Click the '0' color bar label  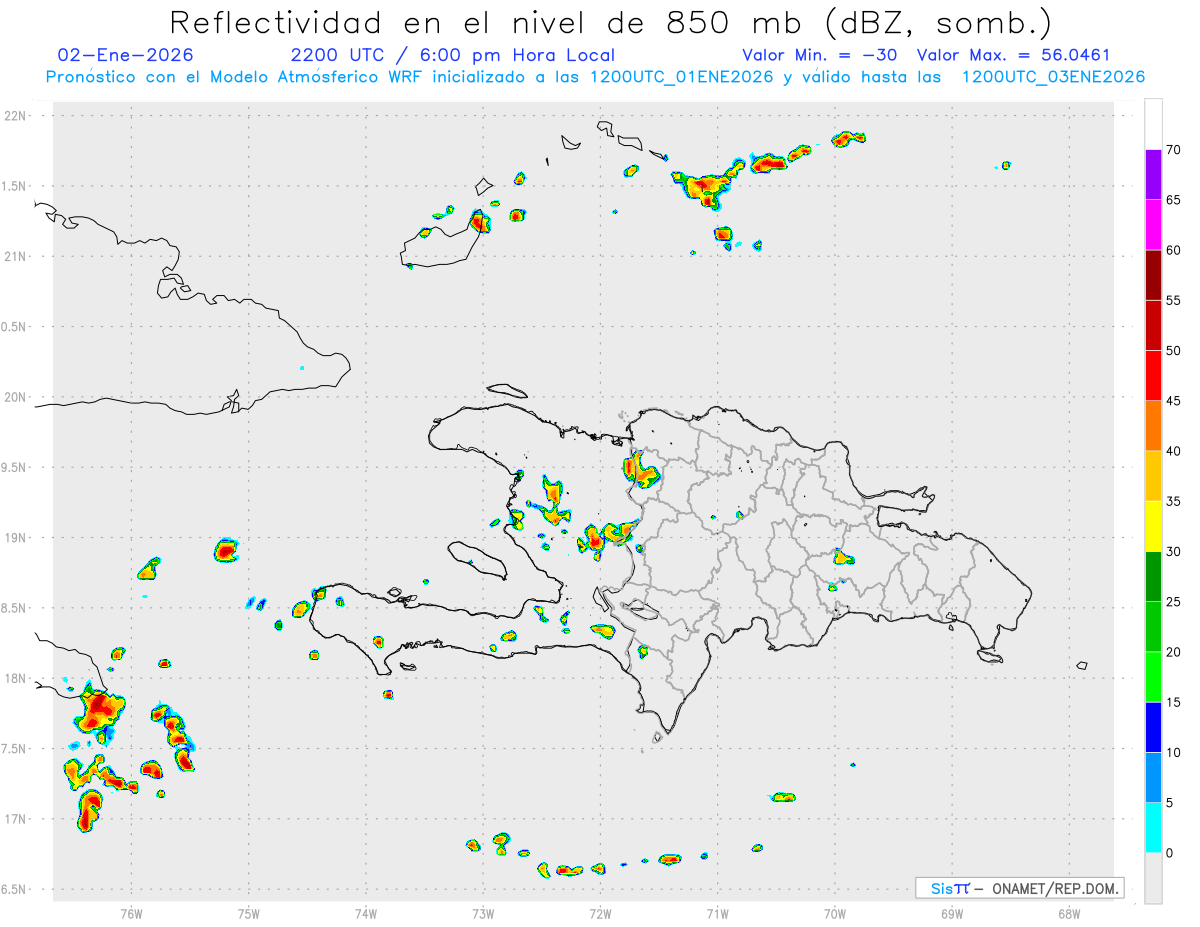(x=1170, y=853)
